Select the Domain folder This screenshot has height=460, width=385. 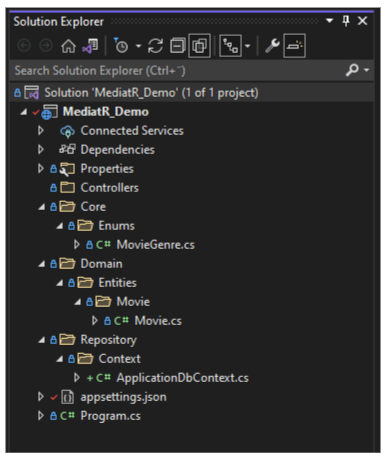pos(102,264)
